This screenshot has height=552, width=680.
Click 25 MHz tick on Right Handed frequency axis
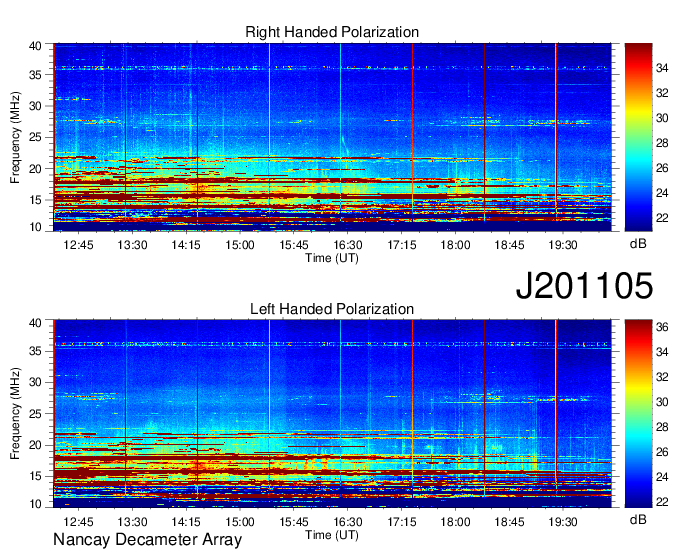[35, 138]
